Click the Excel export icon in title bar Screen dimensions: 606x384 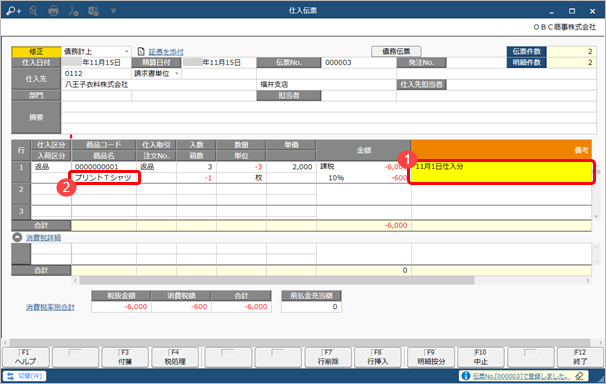[93, 11]
